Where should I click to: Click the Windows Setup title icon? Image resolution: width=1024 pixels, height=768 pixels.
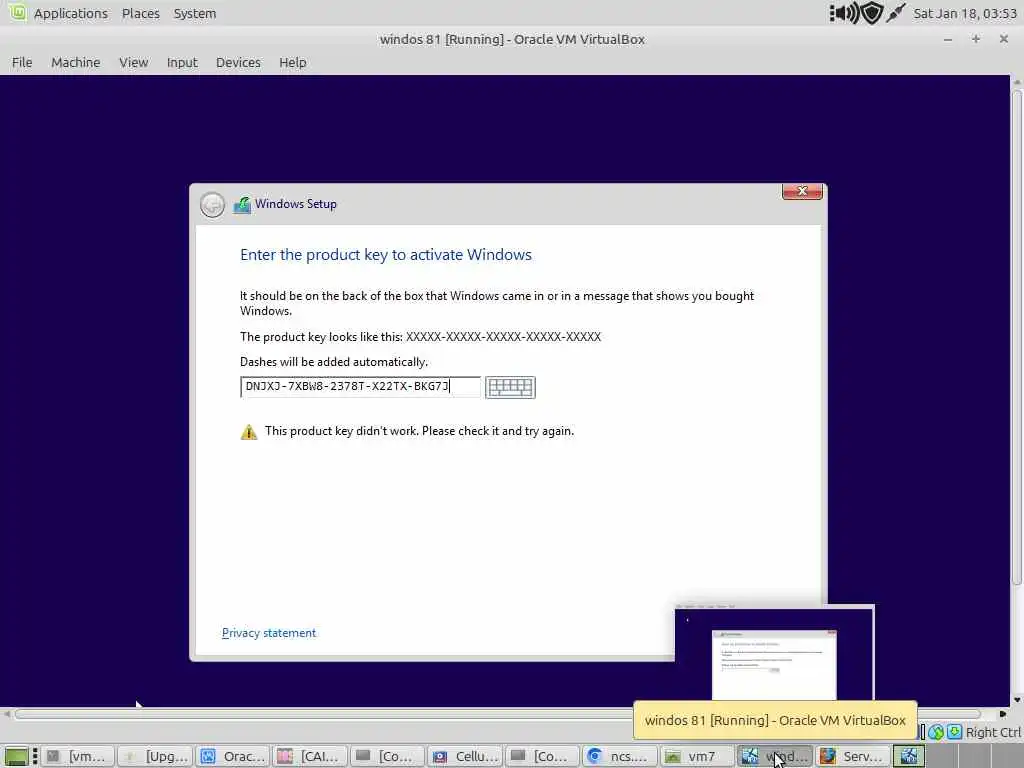242,204
